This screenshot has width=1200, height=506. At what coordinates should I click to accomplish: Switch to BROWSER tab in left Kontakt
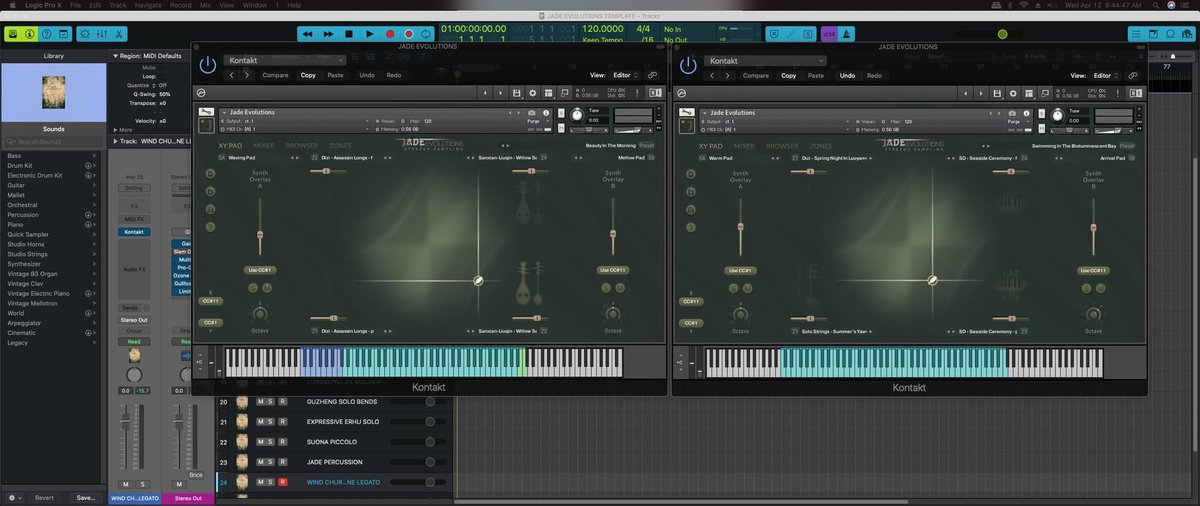pyautogui.click(x=302, y=146)
